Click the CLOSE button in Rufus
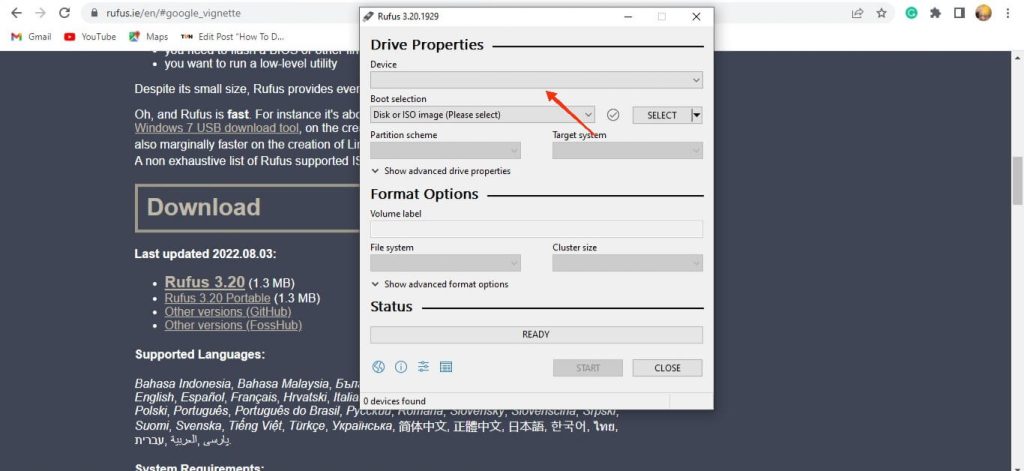Viewport: 1024px width, 471px height. 667,368
